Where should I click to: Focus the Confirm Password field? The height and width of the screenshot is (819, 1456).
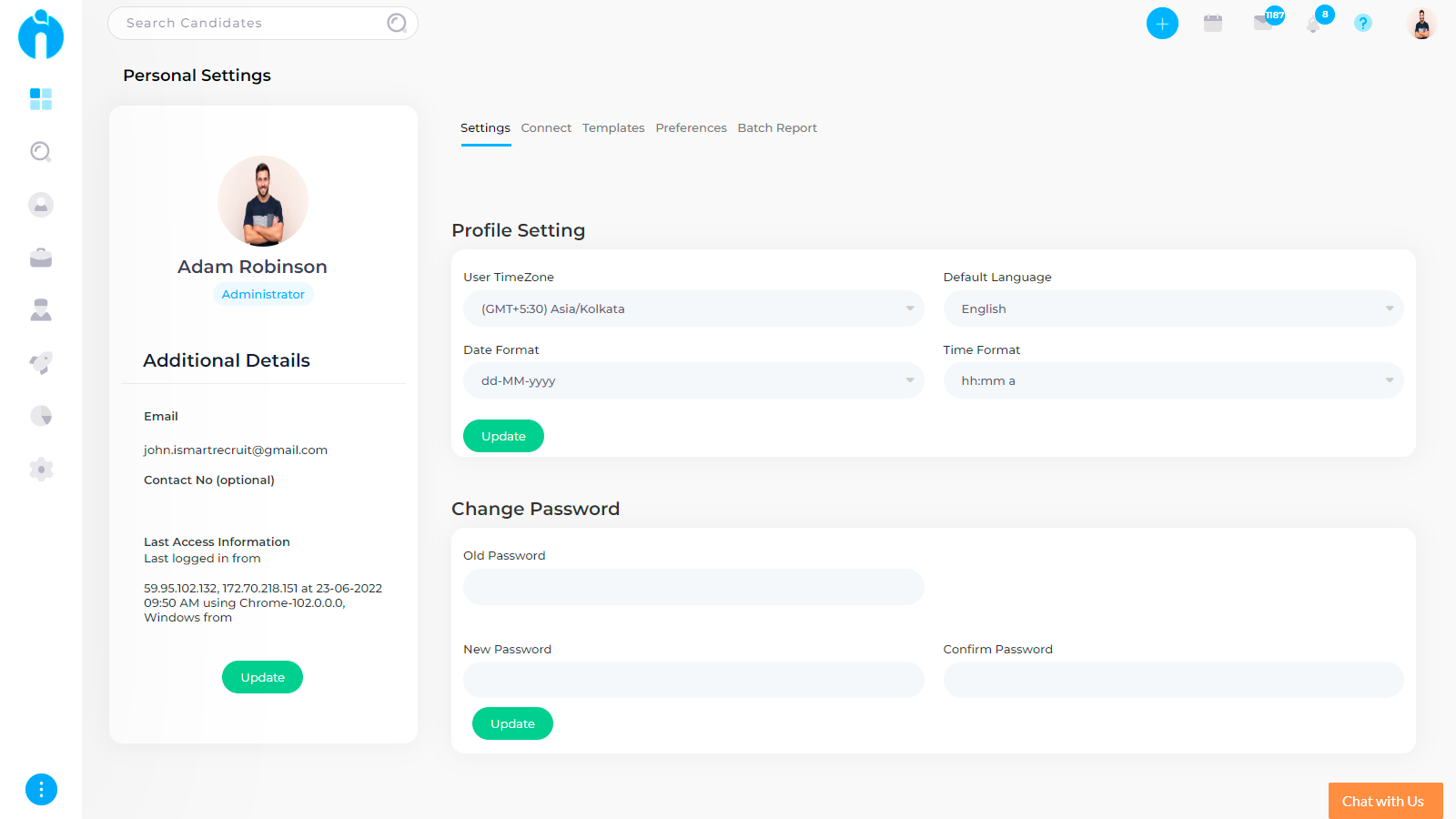1173,680
